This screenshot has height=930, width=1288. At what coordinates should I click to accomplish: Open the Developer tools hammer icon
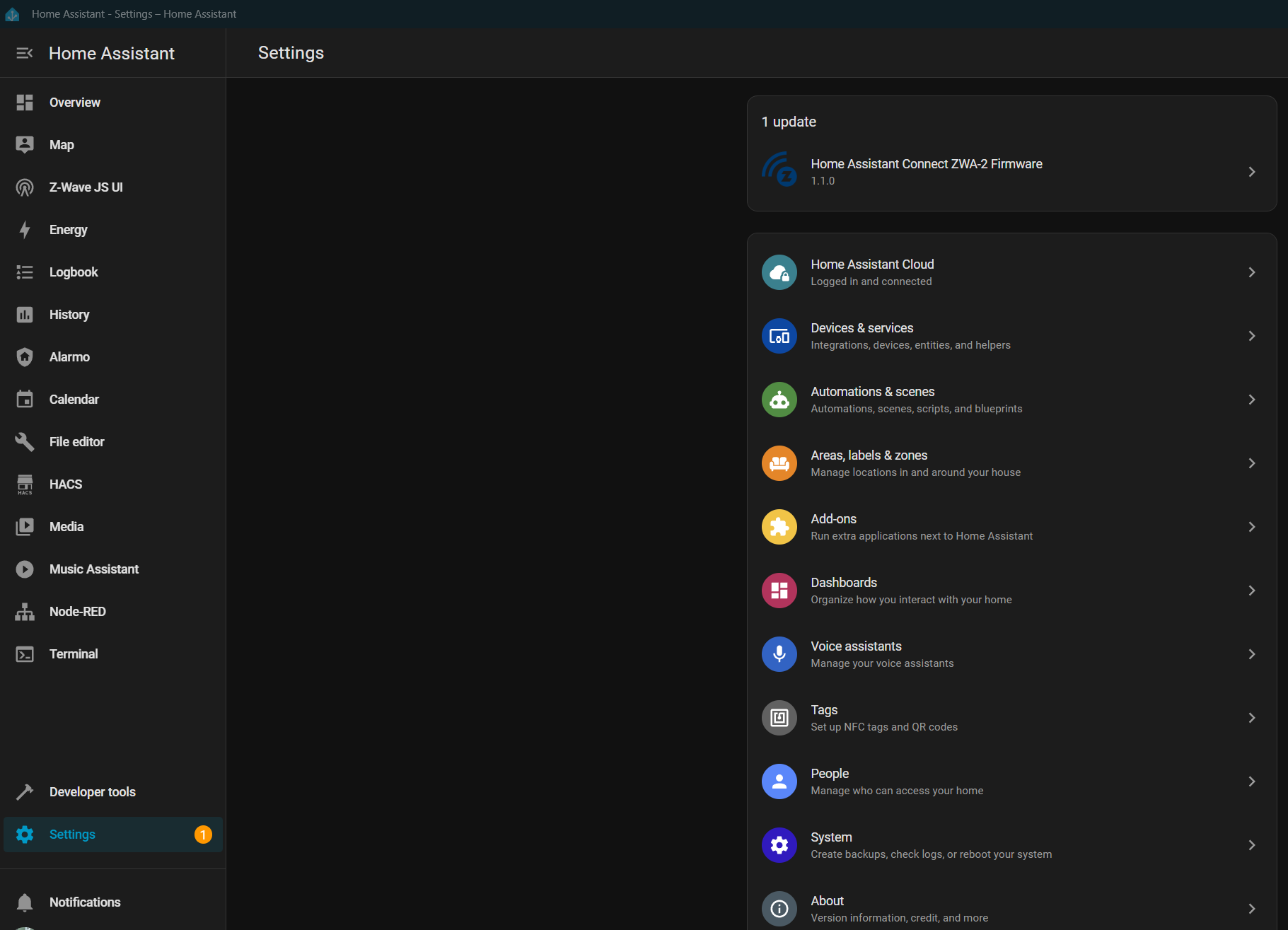tap(25, 792)
